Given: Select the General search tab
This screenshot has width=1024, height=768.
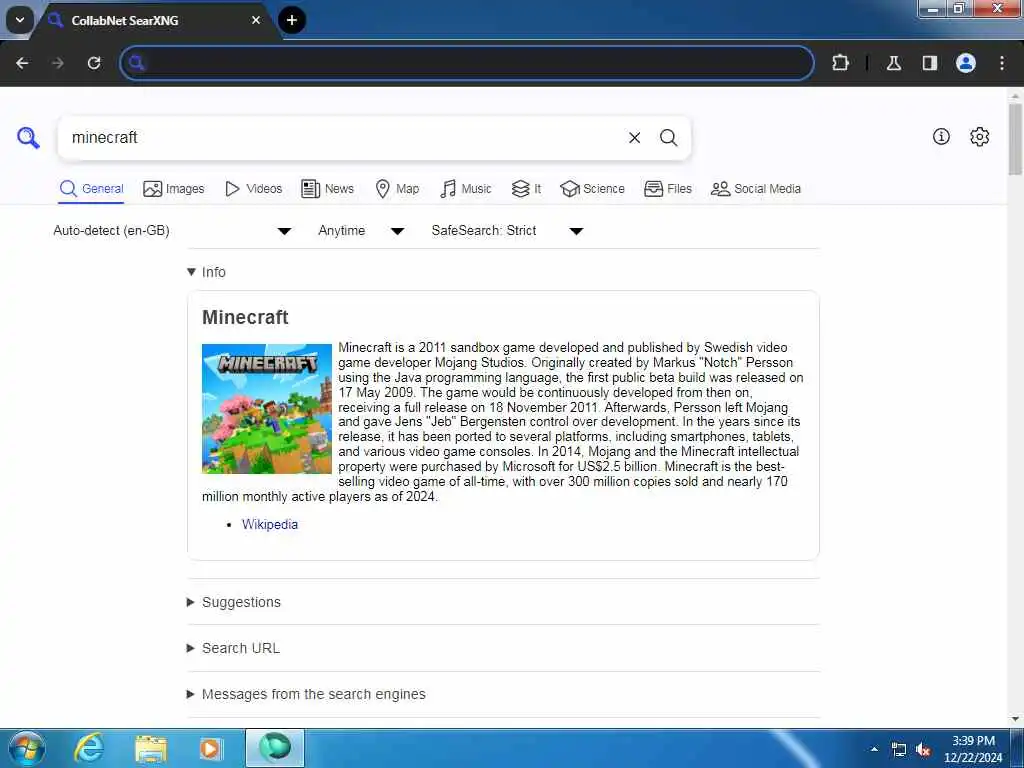Looking at the screenshot, I should pyautogui.click(x=91, y=189).
